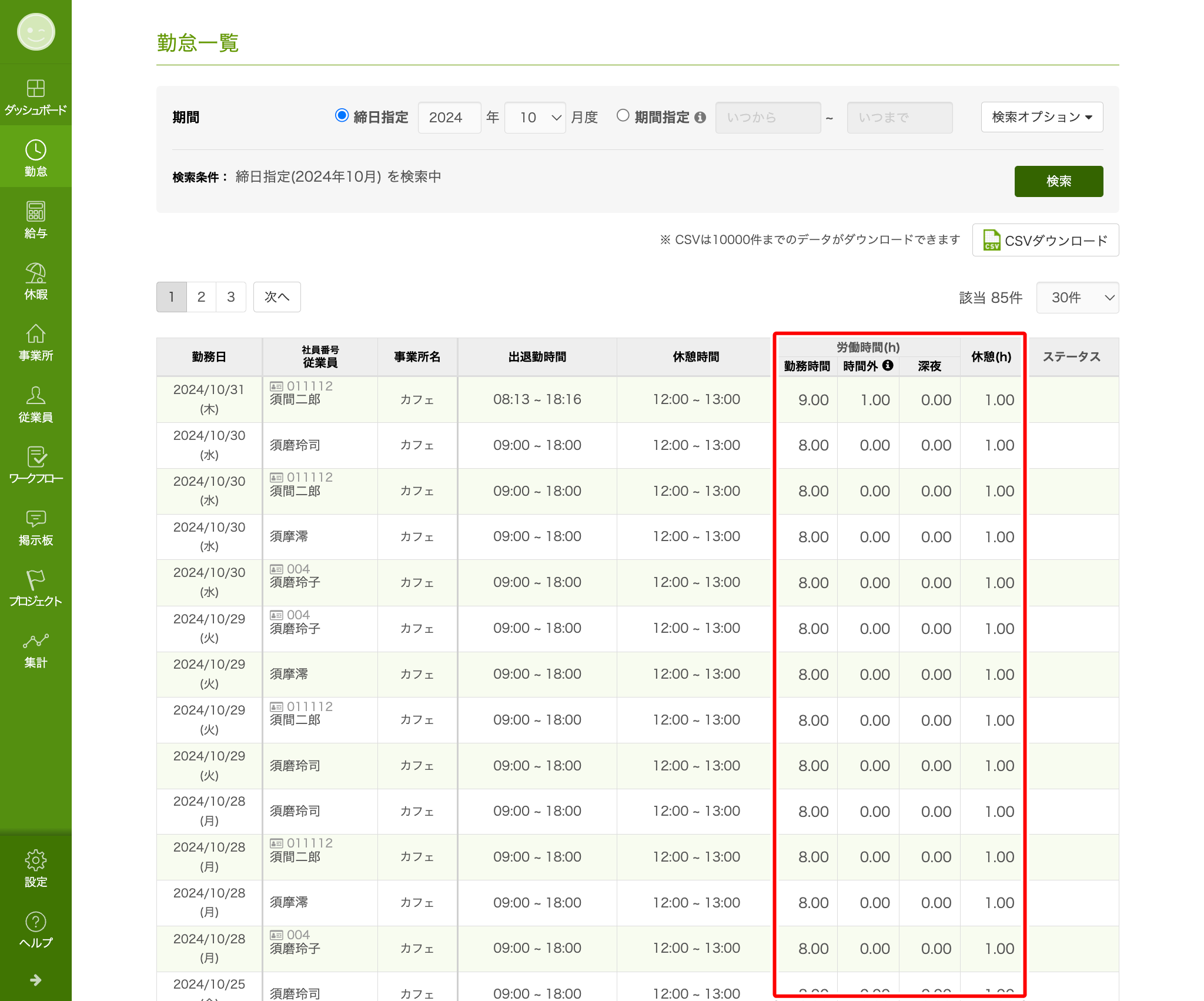Open the 事業所 house icon
Screen dimensions: 1204x1001
pos(36,334)
